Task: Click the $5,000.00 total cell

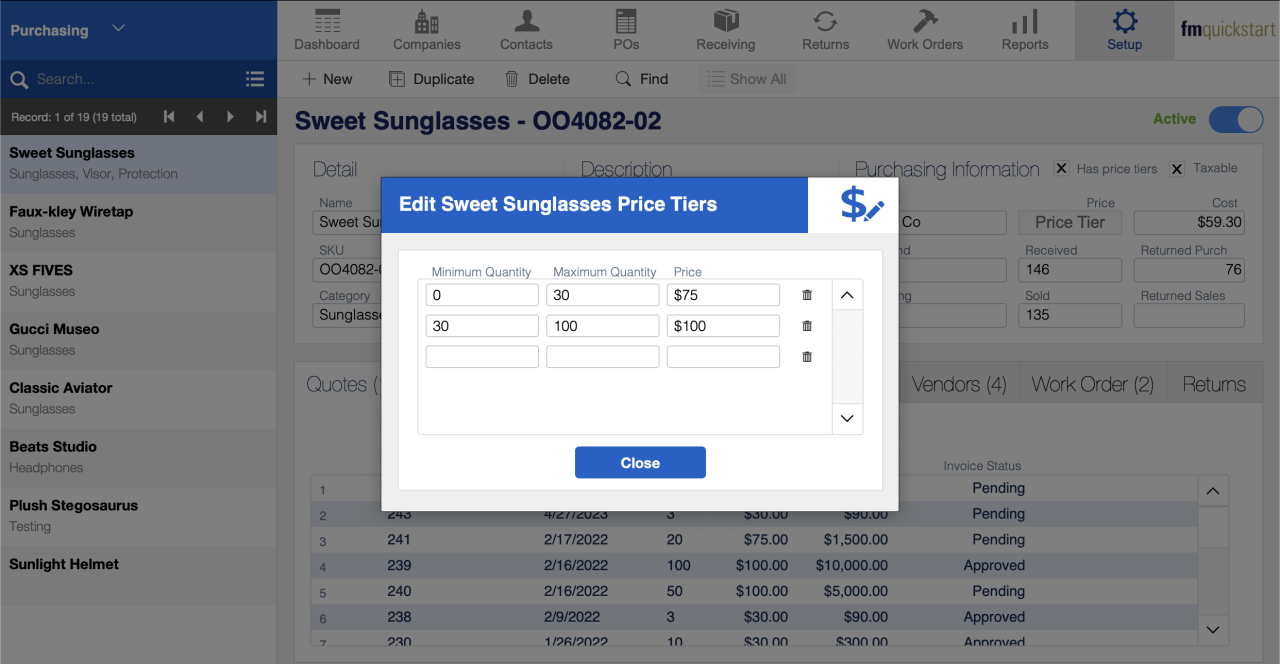Action: point(856,591)
